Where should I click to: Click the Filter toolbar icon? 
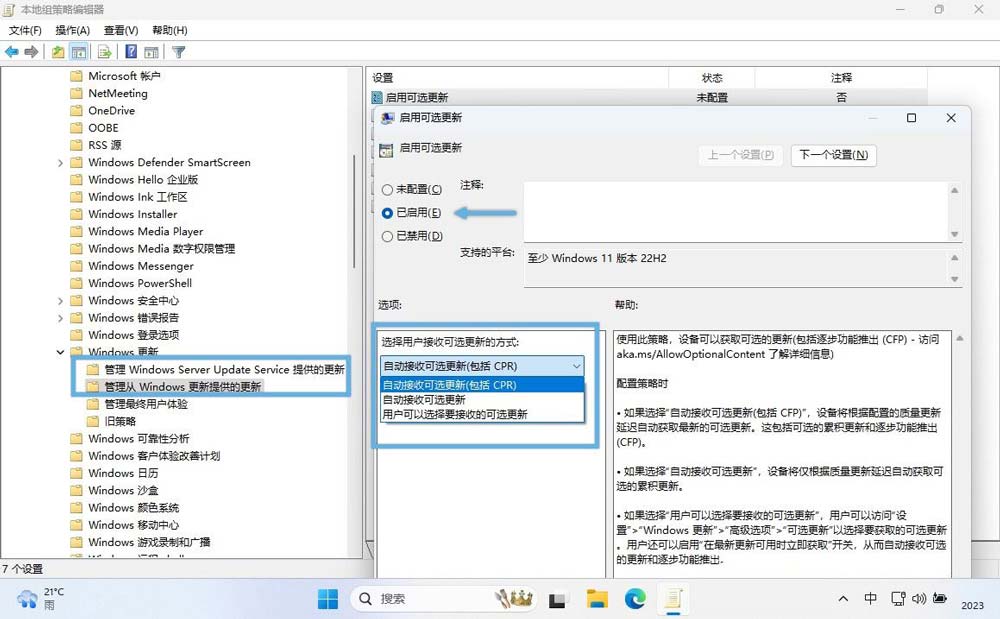click(x=180, y=51)
